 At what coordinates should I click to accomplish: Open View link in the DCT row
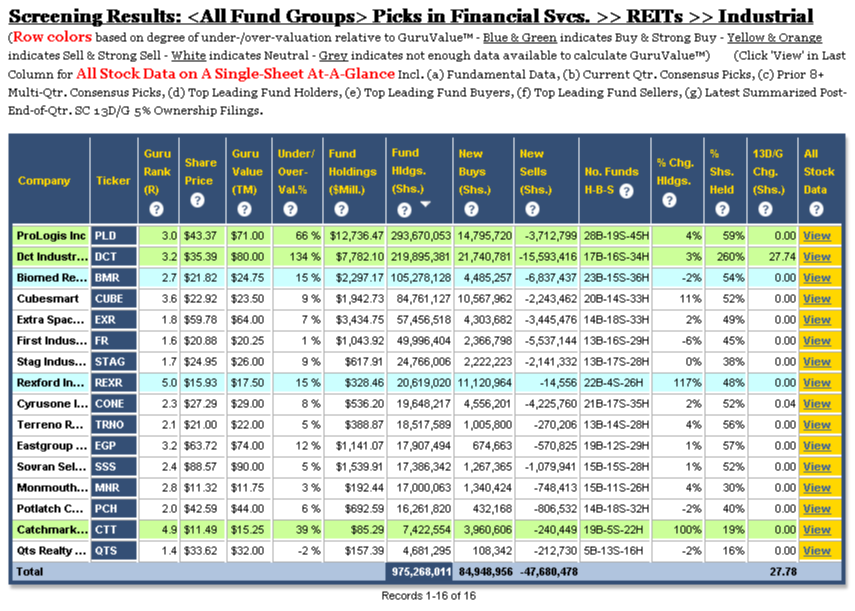click(817, 257)
